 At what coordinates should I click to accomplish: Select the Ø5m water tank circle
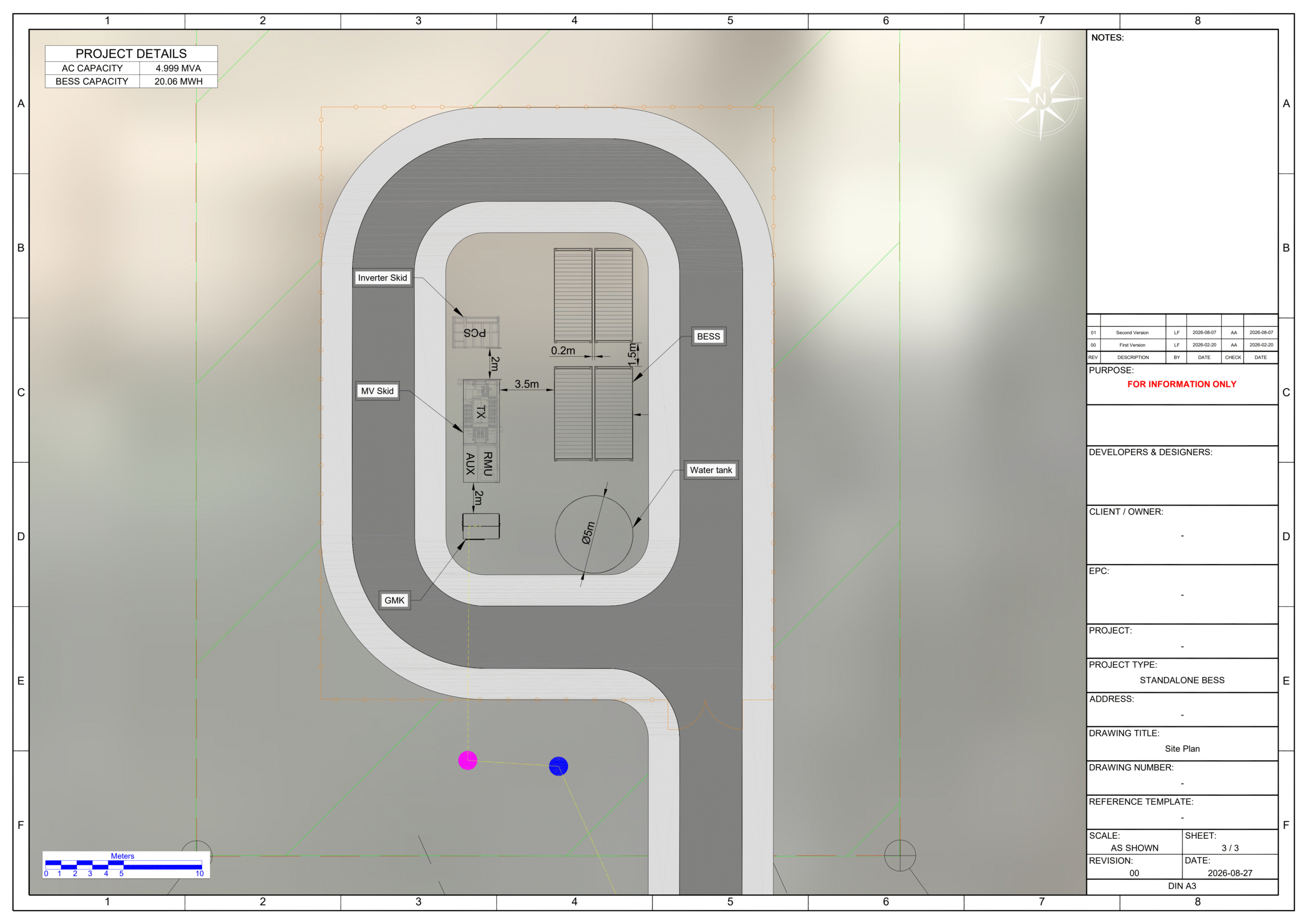click(594, 534)
